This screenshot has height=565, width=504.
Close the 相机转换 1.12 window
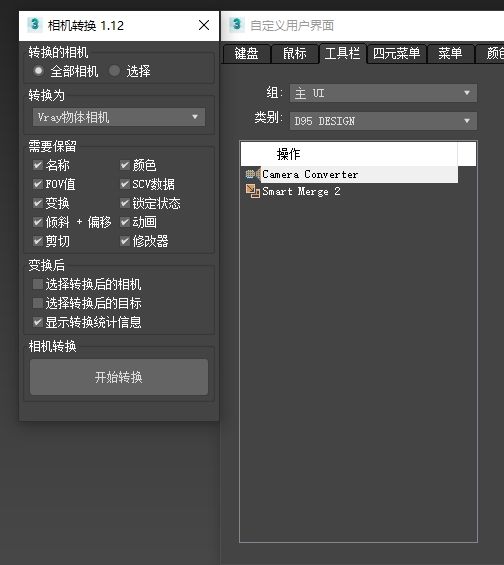click(x=204, y=25)
